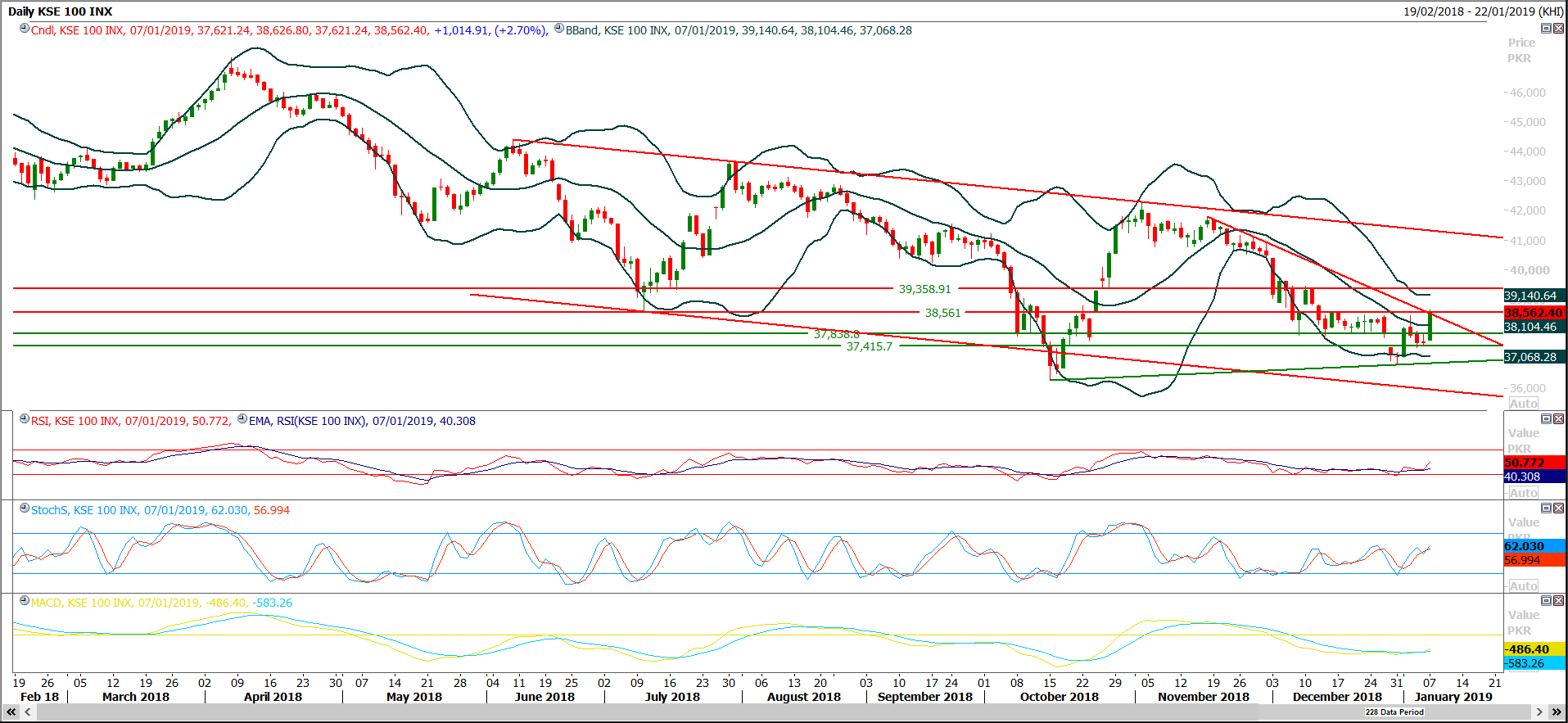The height and width of the screenshot is (723, 1568).
Task: Click the StochS indicator settings icon
Action: click(25, 508)
